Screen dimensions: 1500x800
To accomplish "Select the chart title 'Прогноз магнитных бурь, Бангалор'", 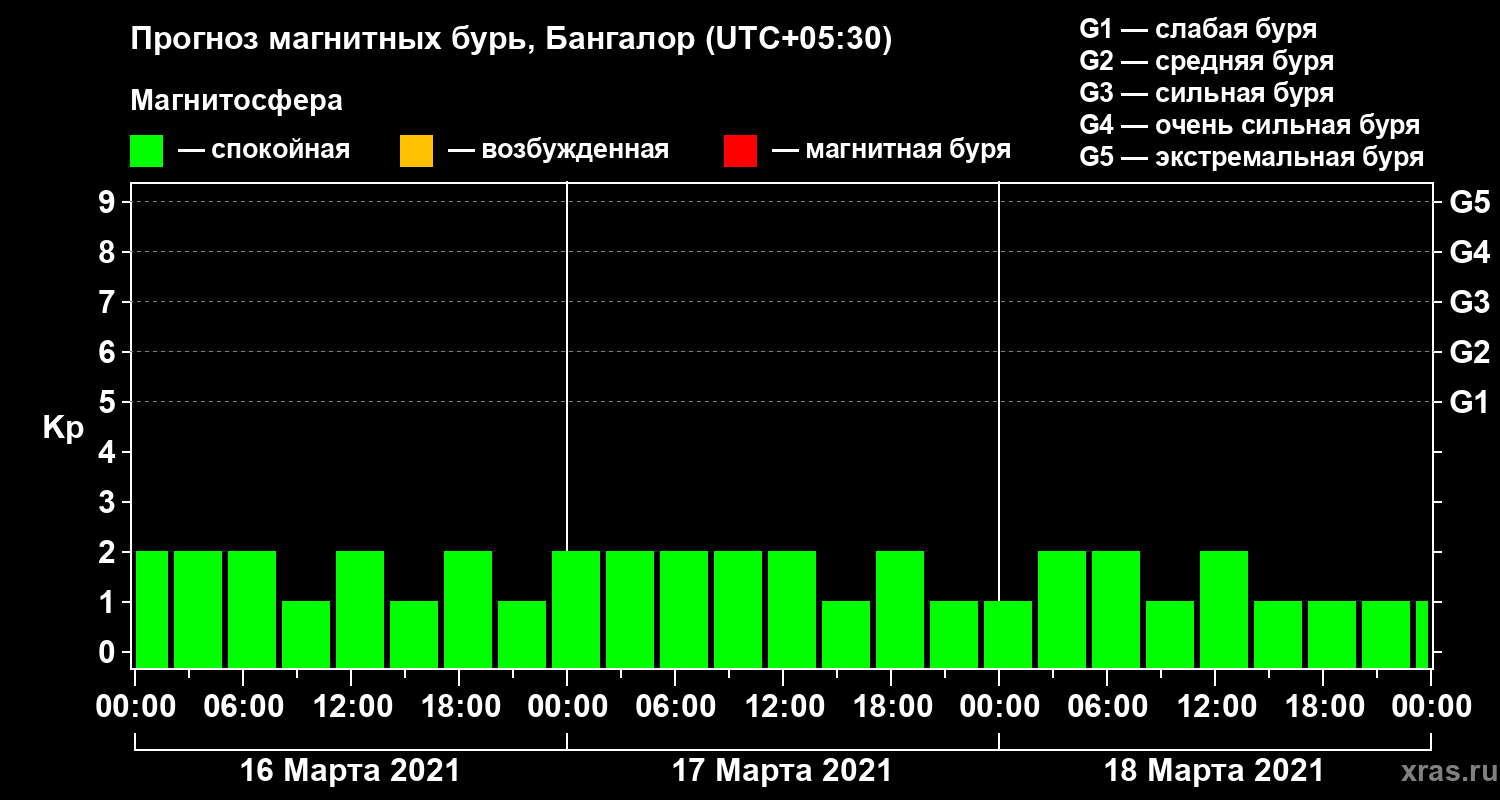I will point(414,41).
